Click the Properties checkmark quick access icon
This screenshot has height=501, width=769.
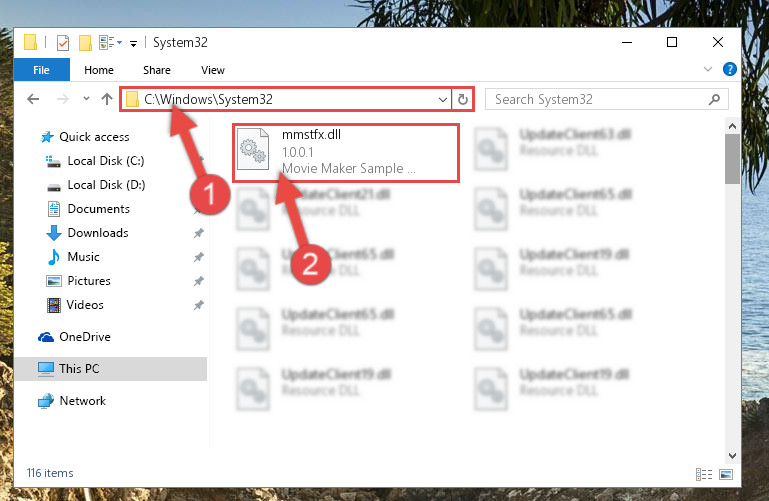(x=63, y=43)
